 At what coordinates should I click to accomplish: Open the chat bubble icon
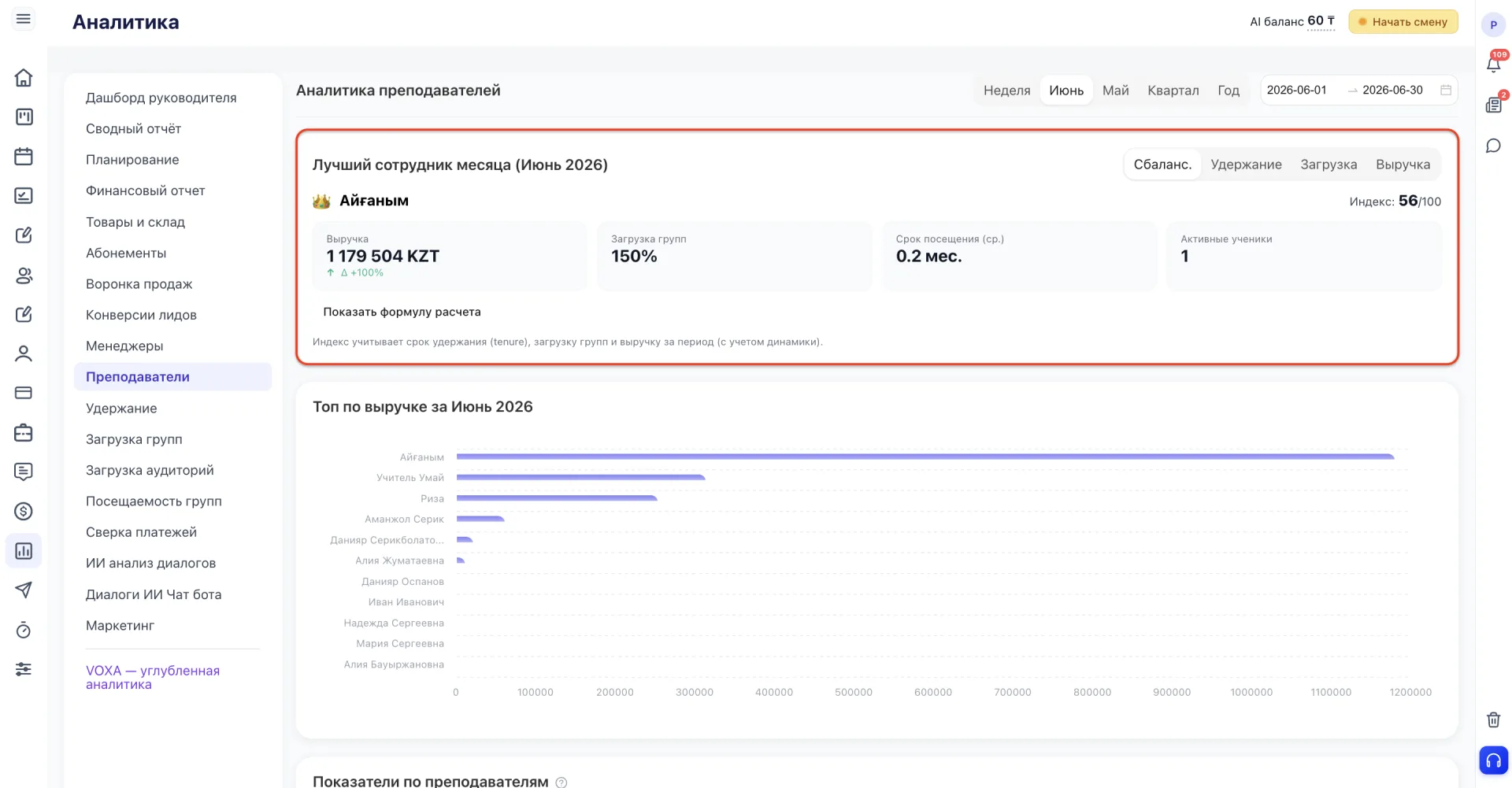pyautogui.click(x=1493, y=146)
